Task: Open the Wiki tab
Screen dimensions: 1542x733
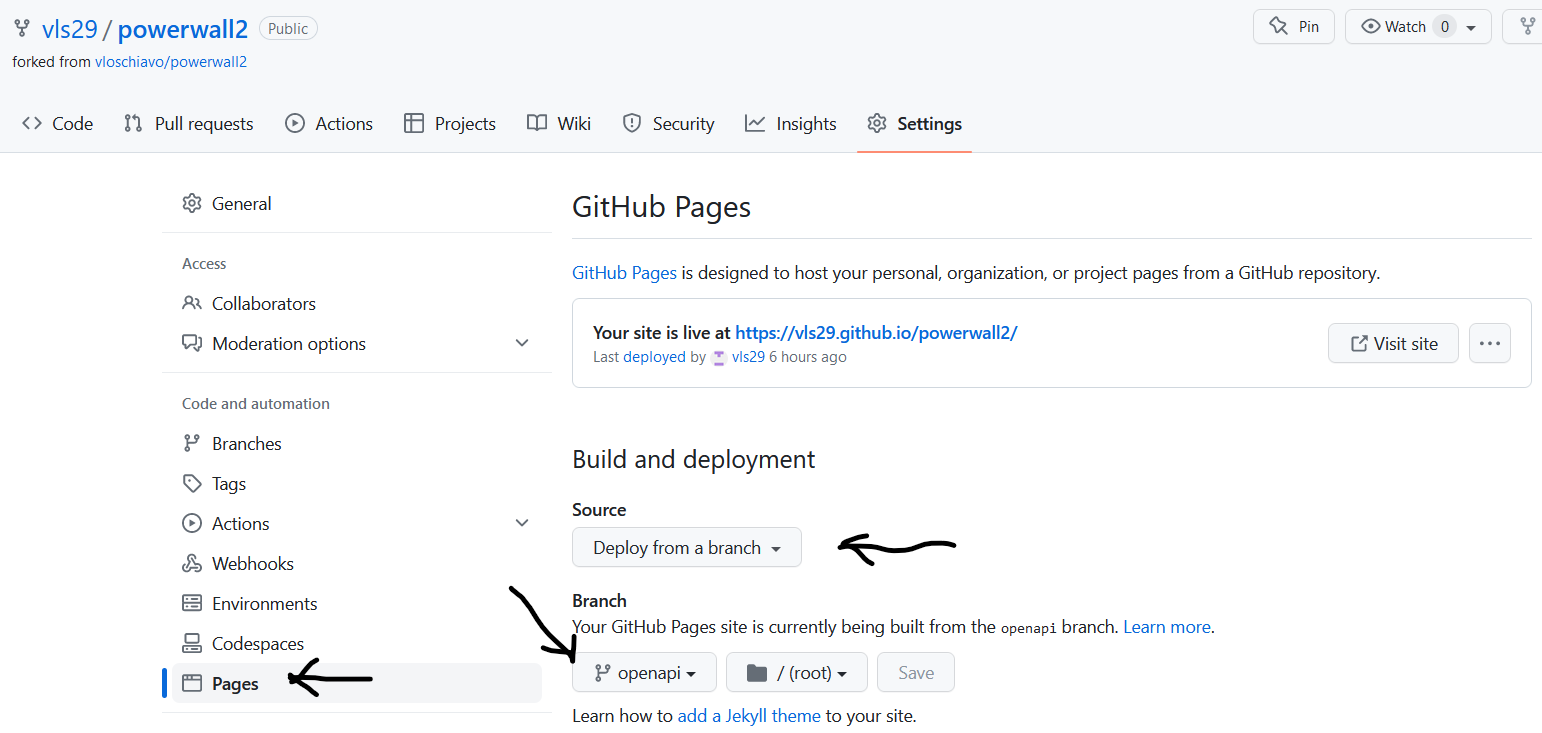Action: [x=559, y=124]
